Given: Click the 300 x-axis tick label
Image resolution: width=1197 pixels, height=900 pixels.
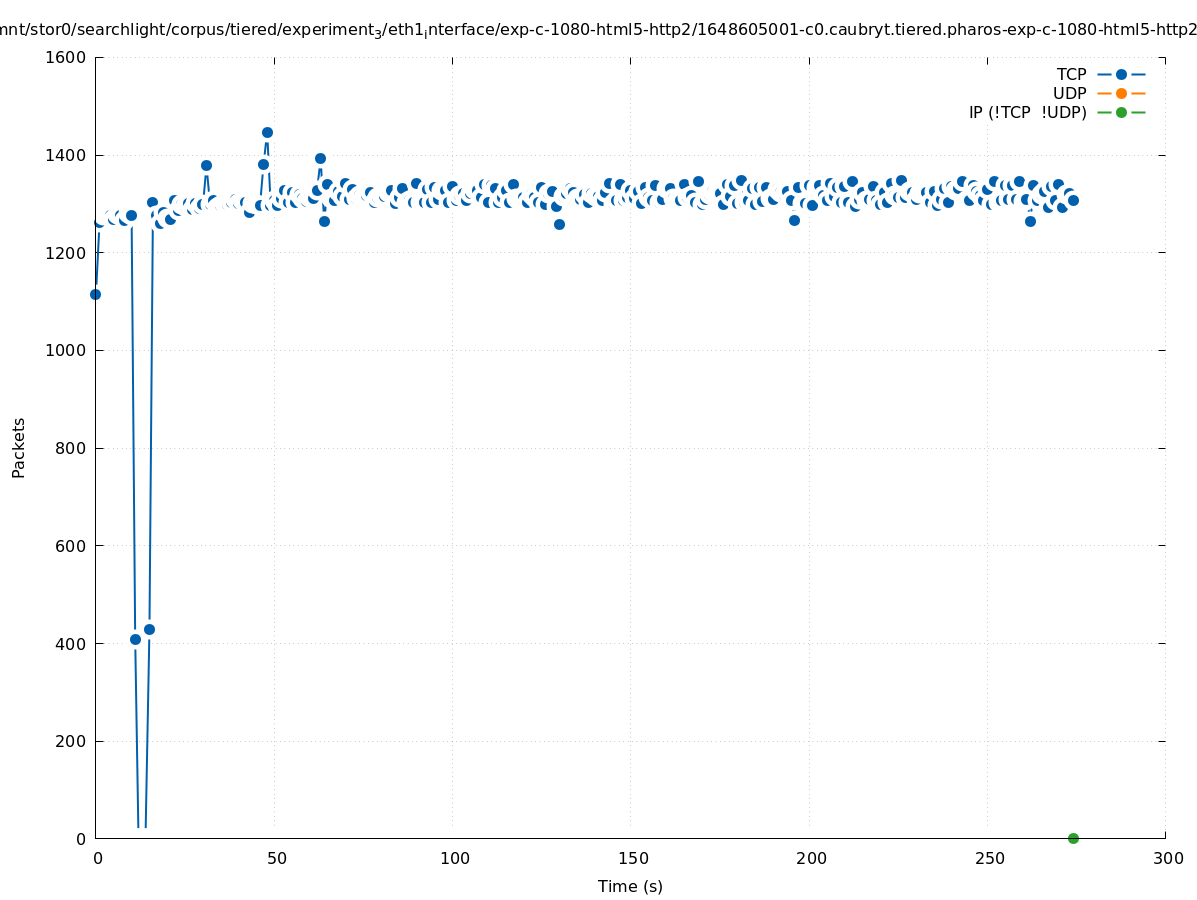Looking at the screenshot, I should pos(1167,858).
